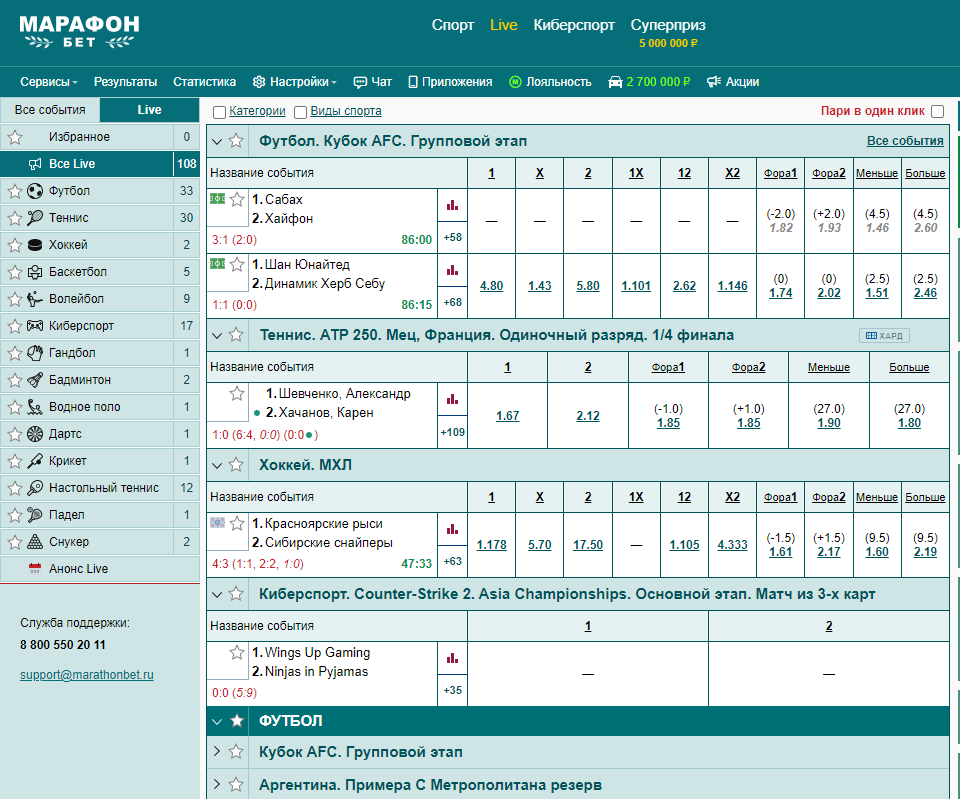The height and width of the screenshot is (799, 960).
Task: Switch to the Спорт tab
Action: click(x=452, y=25)
